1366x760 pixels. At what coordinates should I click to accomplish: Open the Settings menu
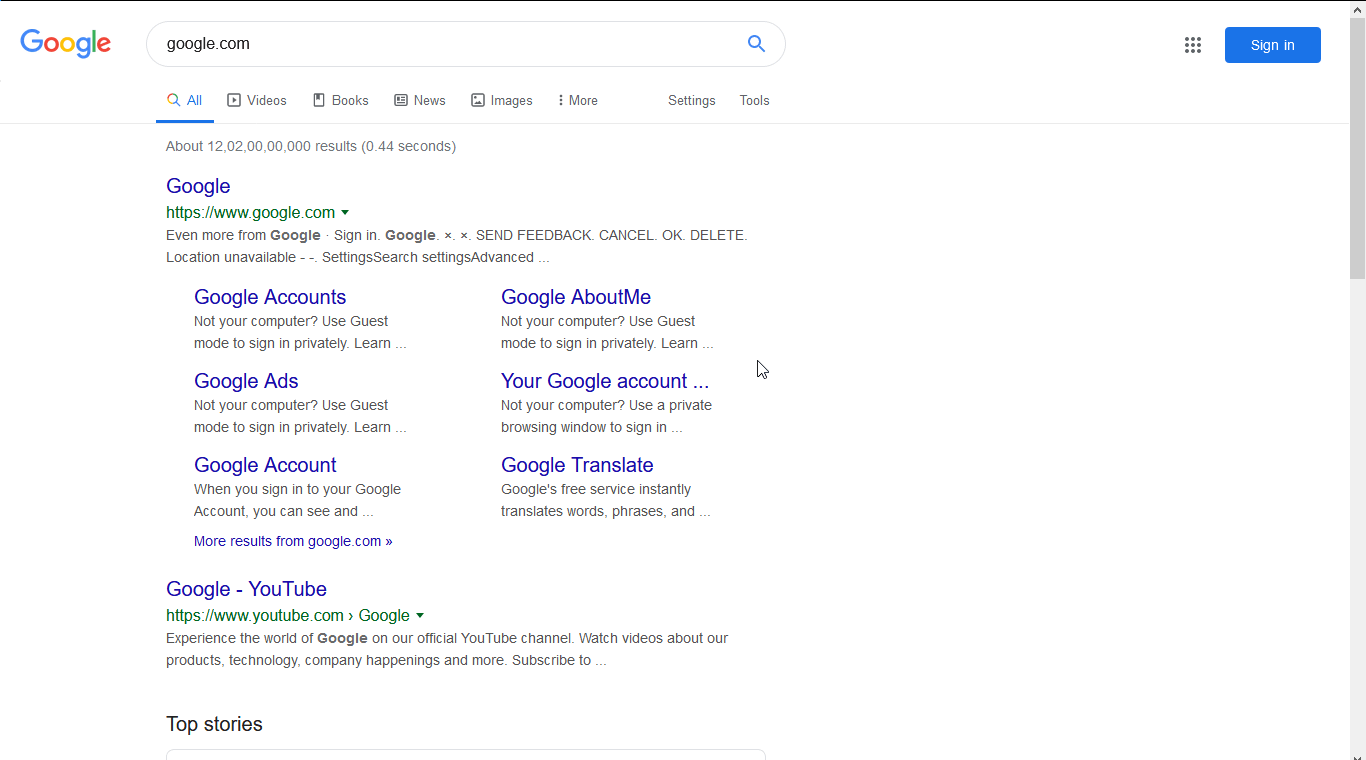tap(692, 100)
